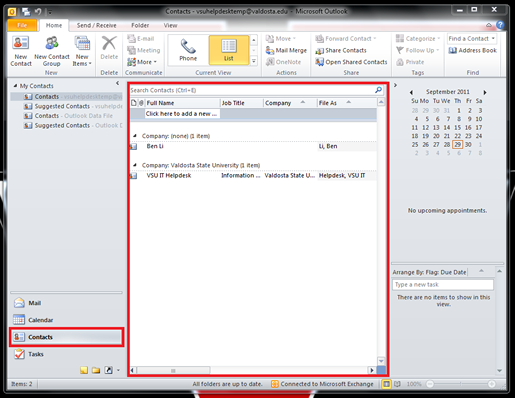Open the Address Book
This screenshot has height=398, width=515.
point(472,50)
